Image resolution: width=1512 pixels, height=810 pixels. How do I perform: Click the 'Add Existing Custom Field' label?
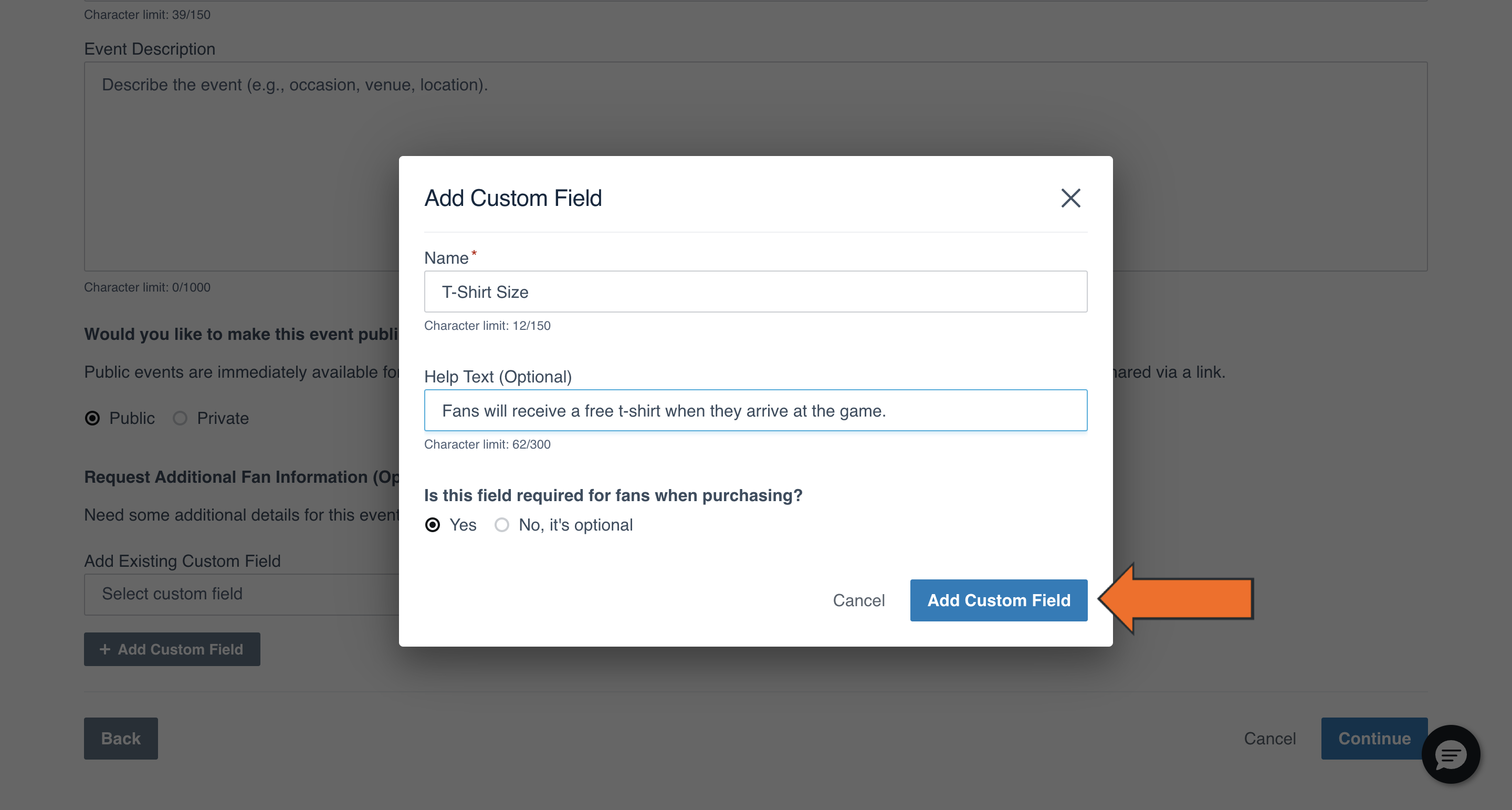click(182, 561)
